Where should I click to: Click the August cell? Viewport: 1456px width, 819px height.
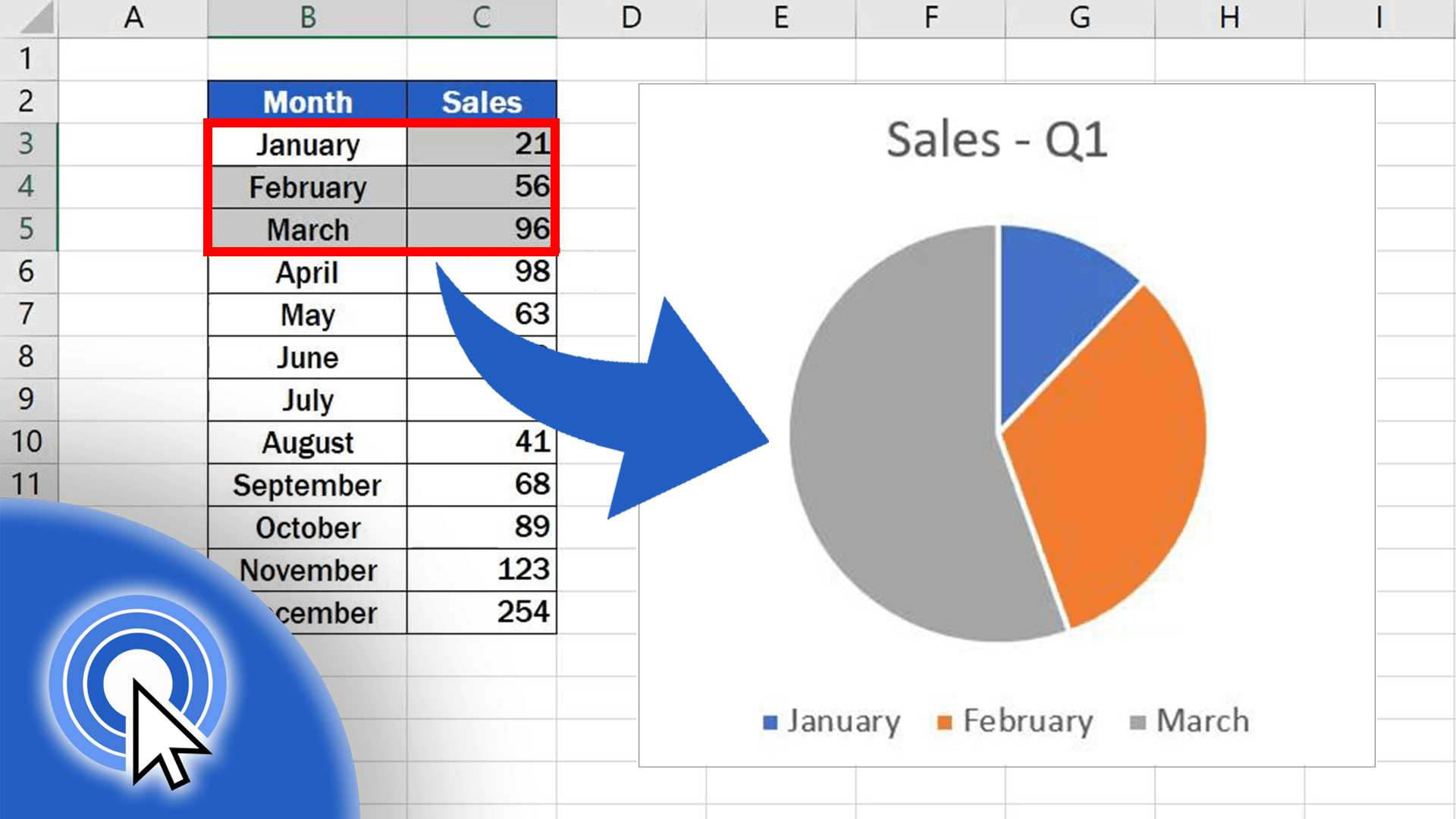307,442
